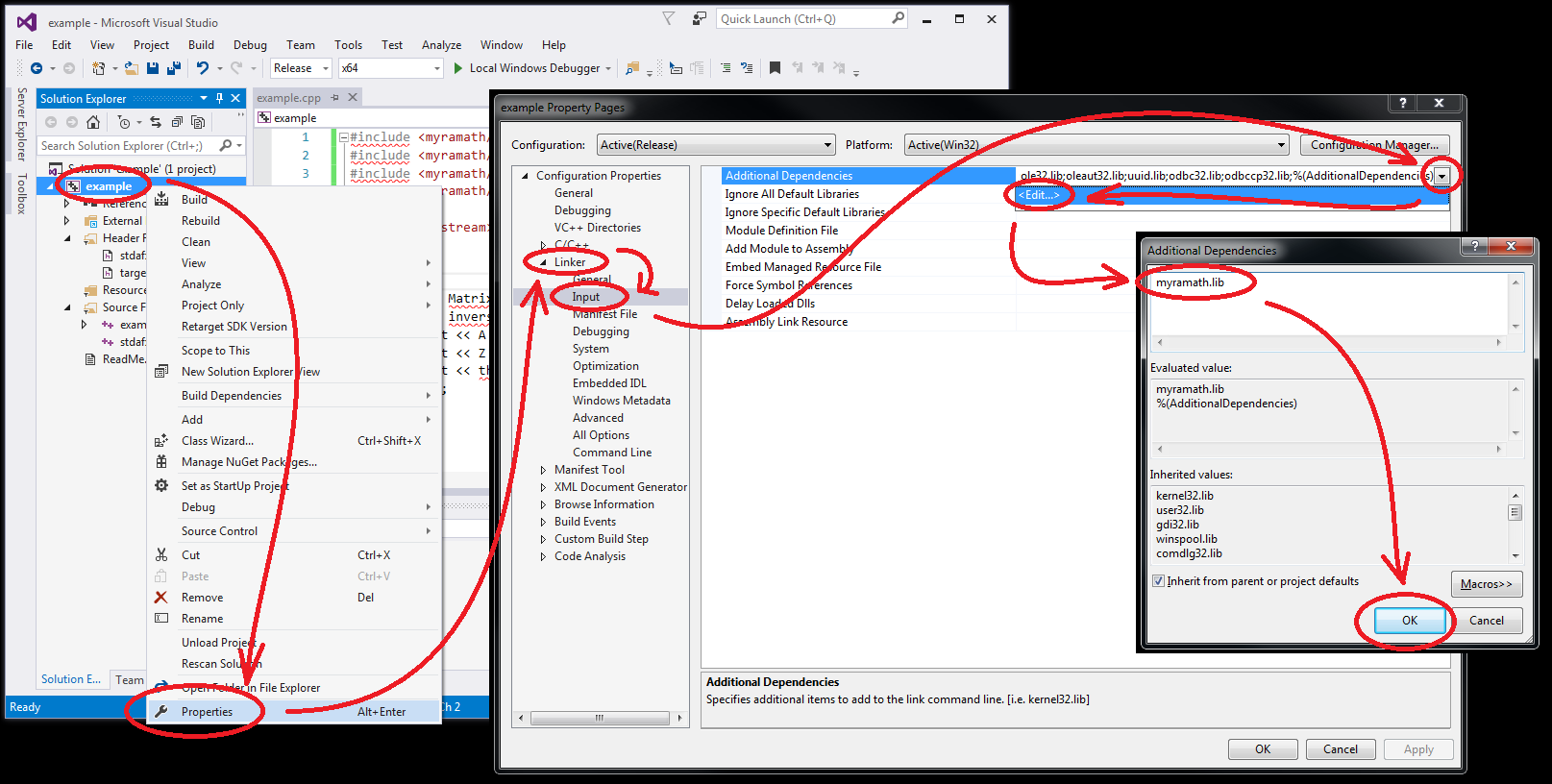Click the Sync with Active Document icon

click(156, 122)
